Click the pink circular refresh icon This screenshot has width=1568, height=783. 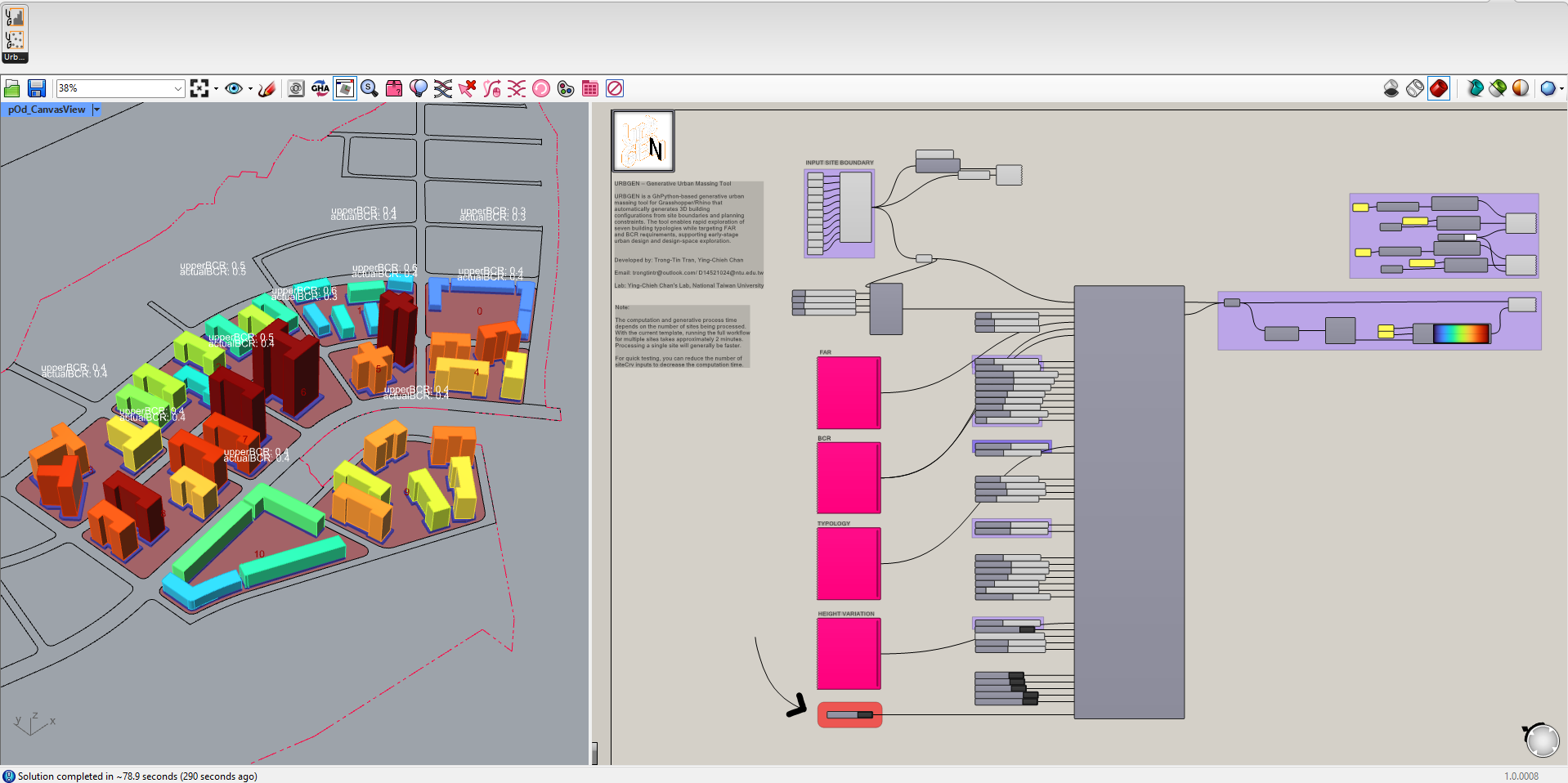click(x=541, y=88)
